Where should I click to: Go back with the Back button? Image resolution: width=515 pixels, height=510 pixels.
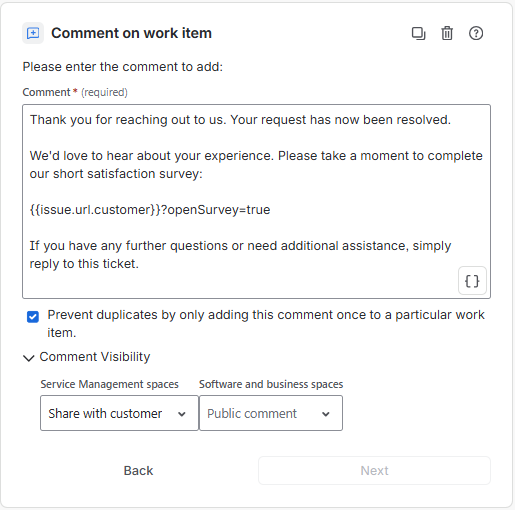pos(138,471)
